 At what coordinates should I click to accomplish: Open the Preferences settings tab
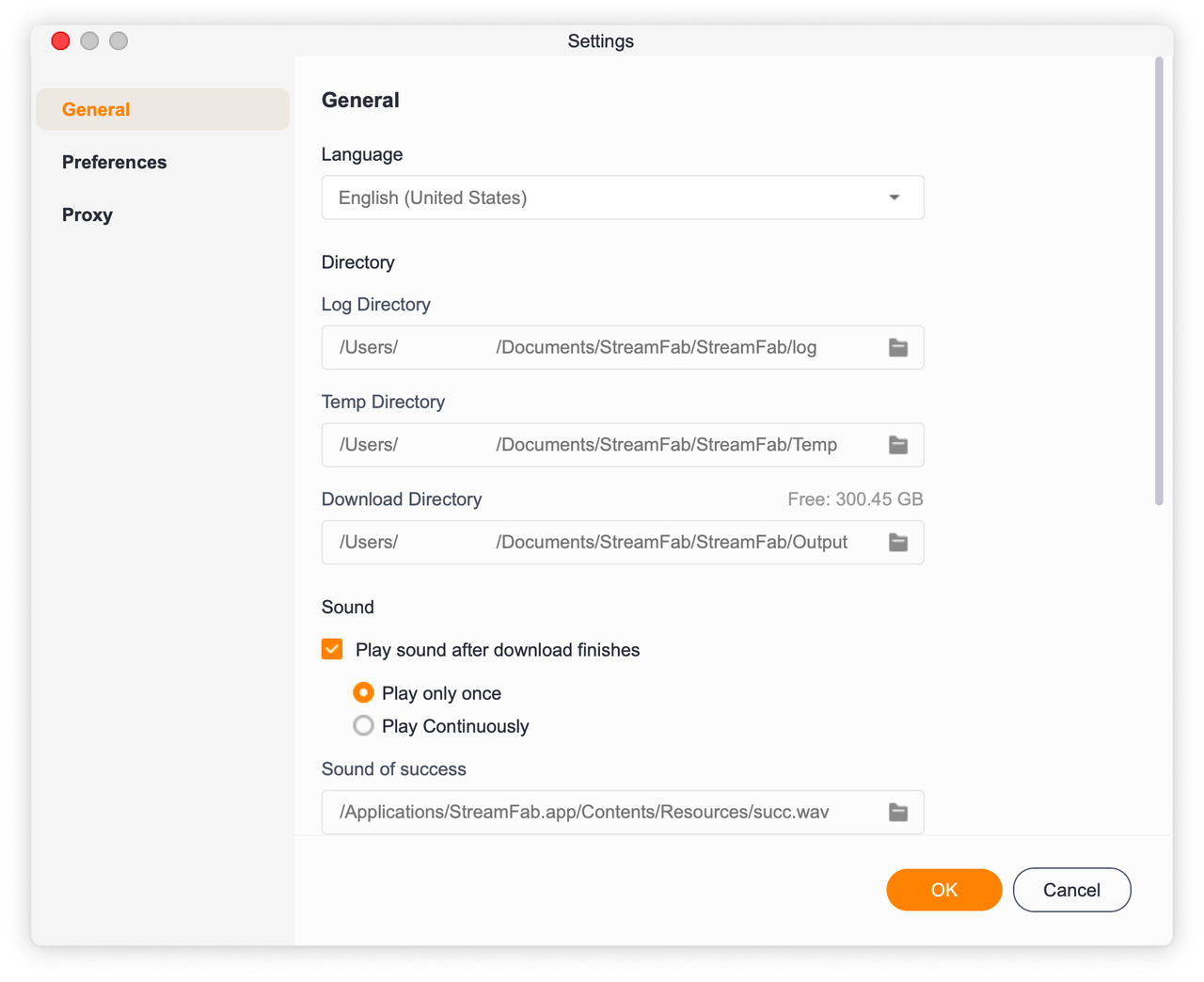tap(114, 163)
